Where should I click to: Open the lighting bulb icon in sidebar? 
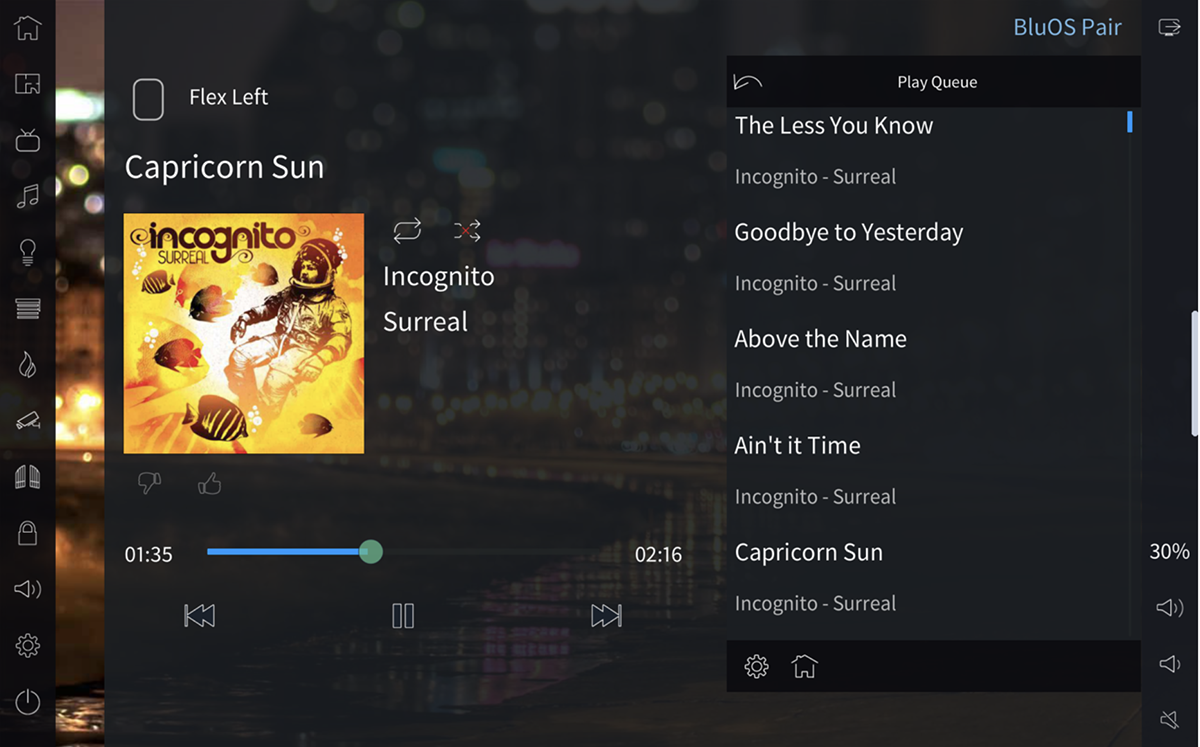point(28,252)
